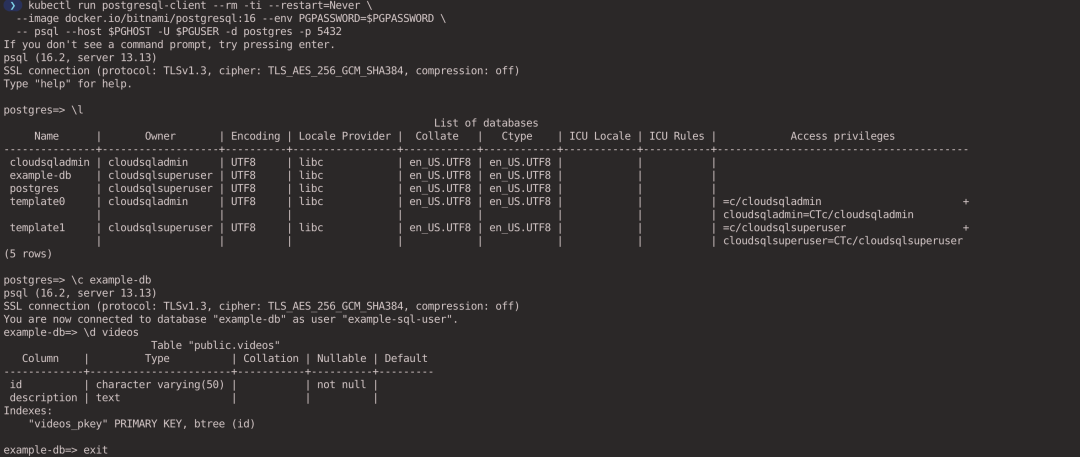Click the "List of databases" title
This screenshot has width=1080, height=457.
point(486,123)
